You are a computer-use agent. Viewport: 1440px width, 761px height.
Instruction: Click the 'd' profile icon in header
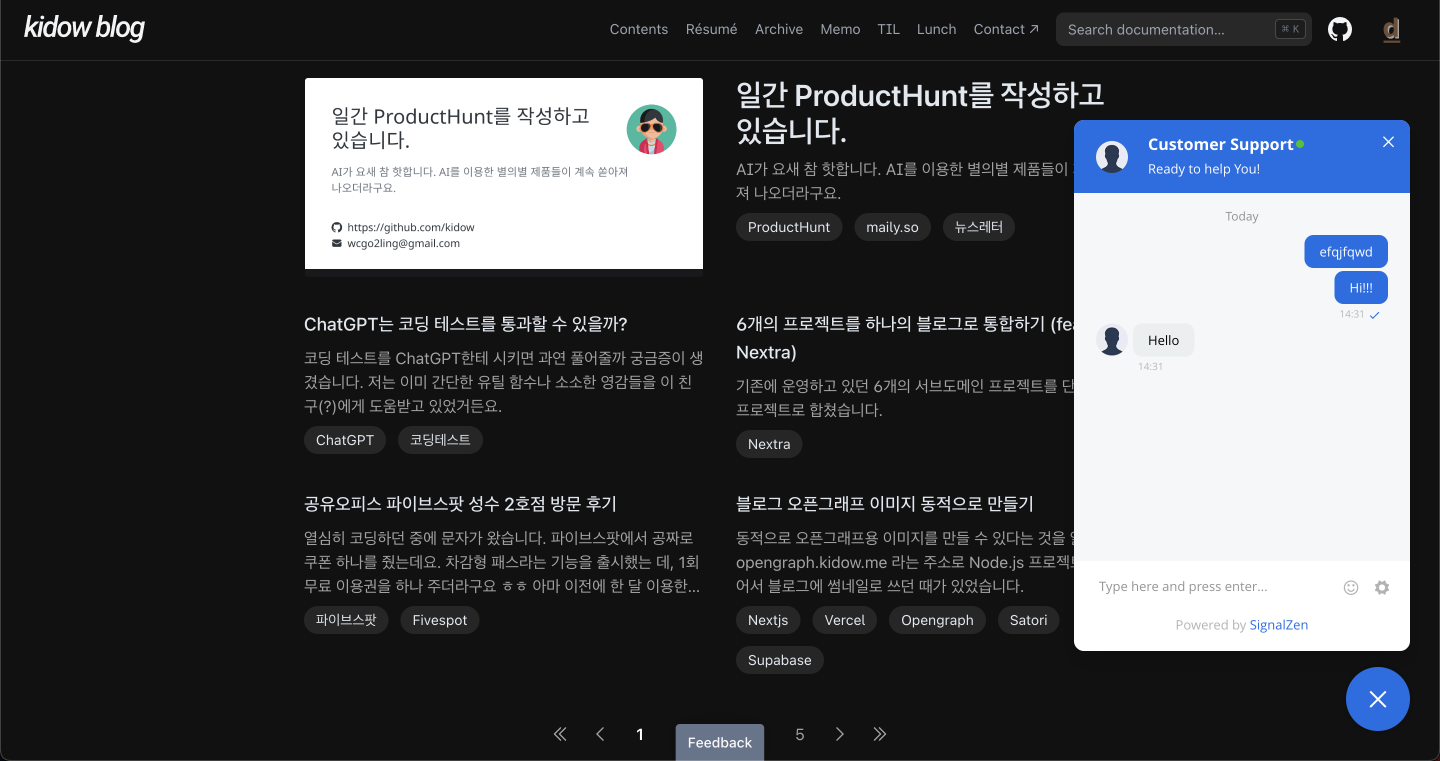1391,29
